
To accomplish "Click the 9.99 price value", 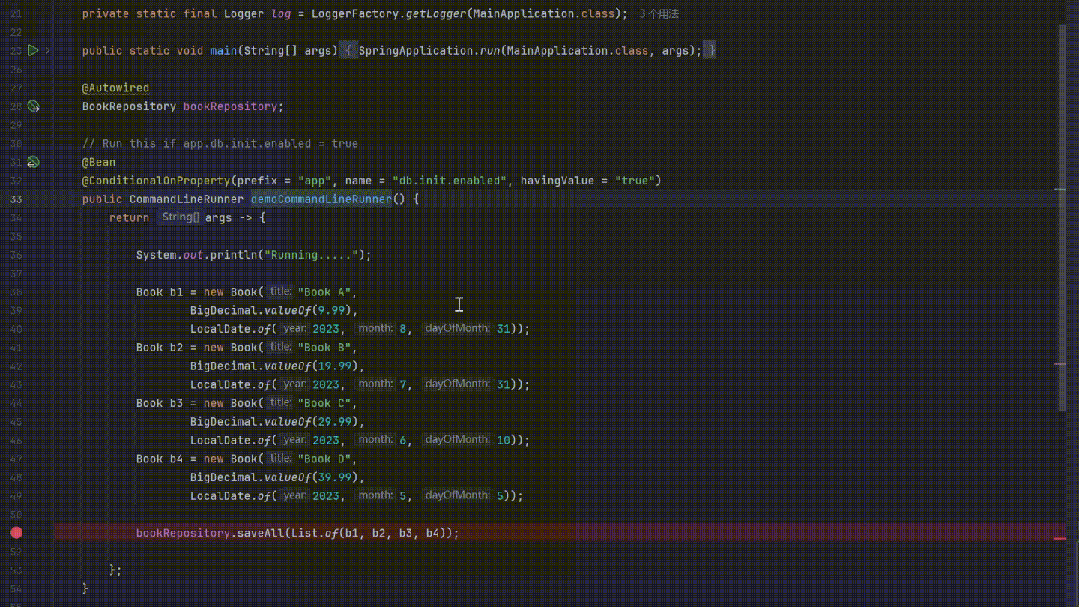I will pyautogui.click(x=332, y=310).
